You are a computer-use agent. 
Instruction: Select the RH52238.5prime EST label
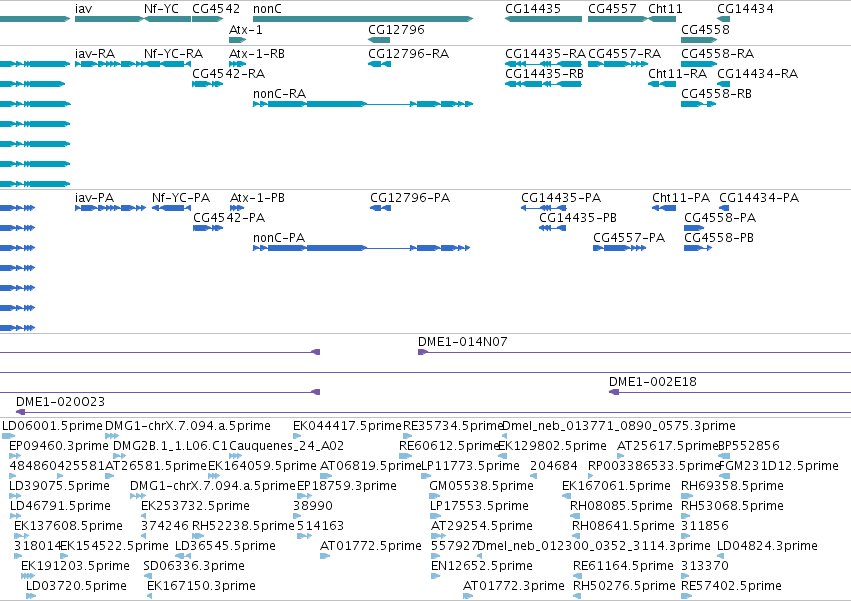(x=243, y=526)
